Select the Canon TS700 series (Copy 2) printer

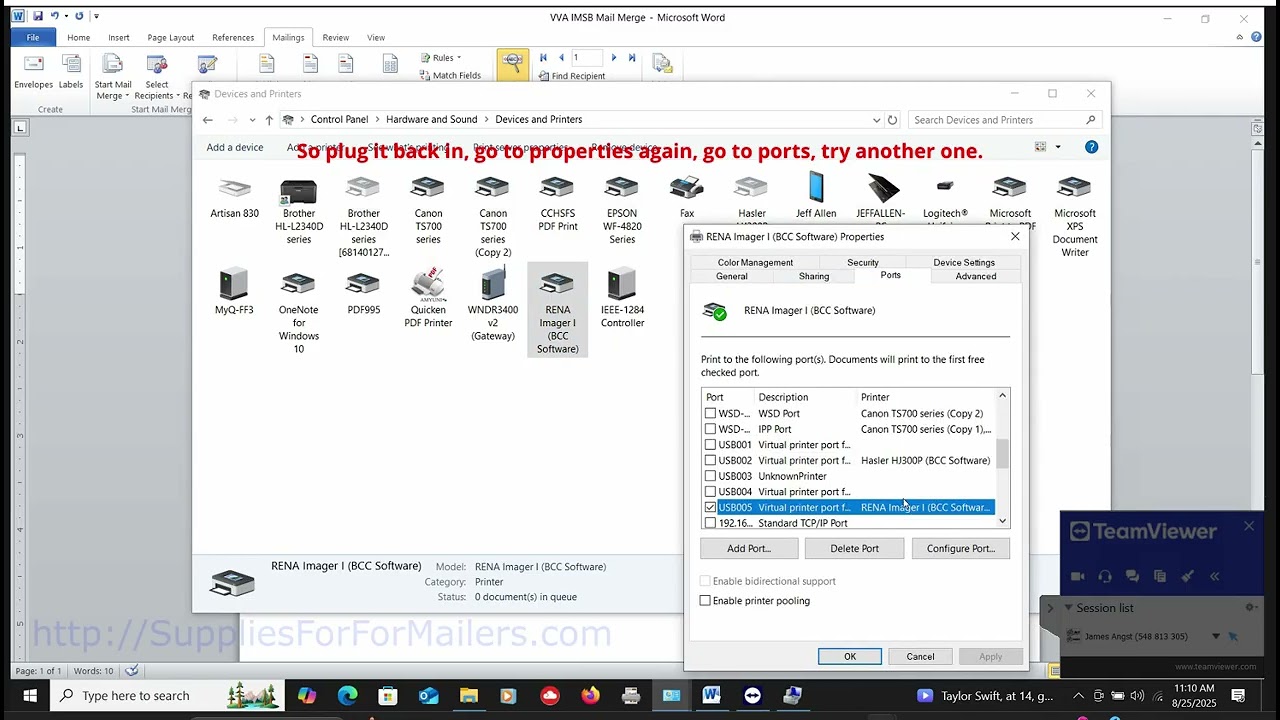pyautogui.click(x=492, y=189)
